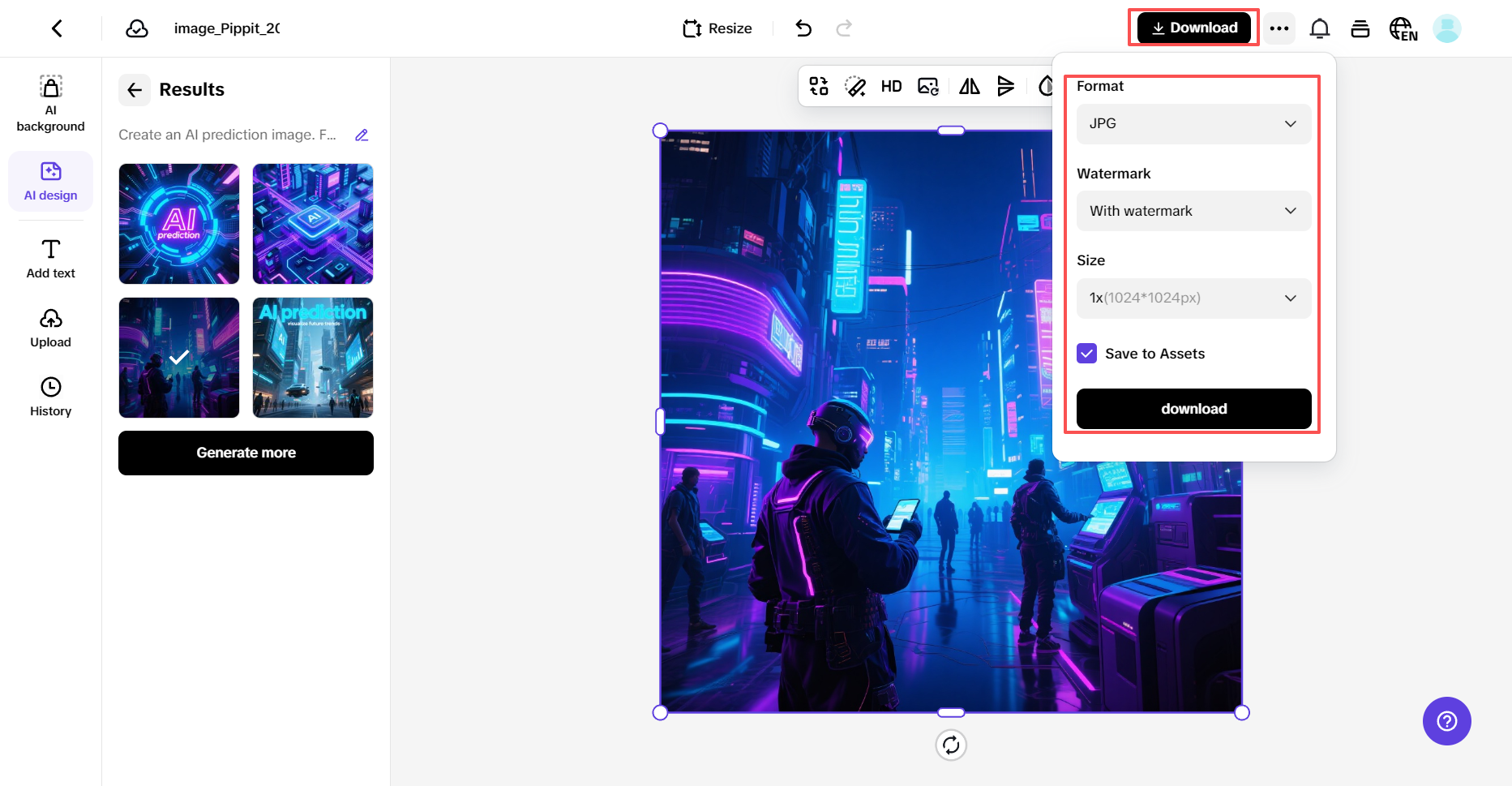Select the flip horizontal icon
1512x786 pixels.
tap(969, 87)
